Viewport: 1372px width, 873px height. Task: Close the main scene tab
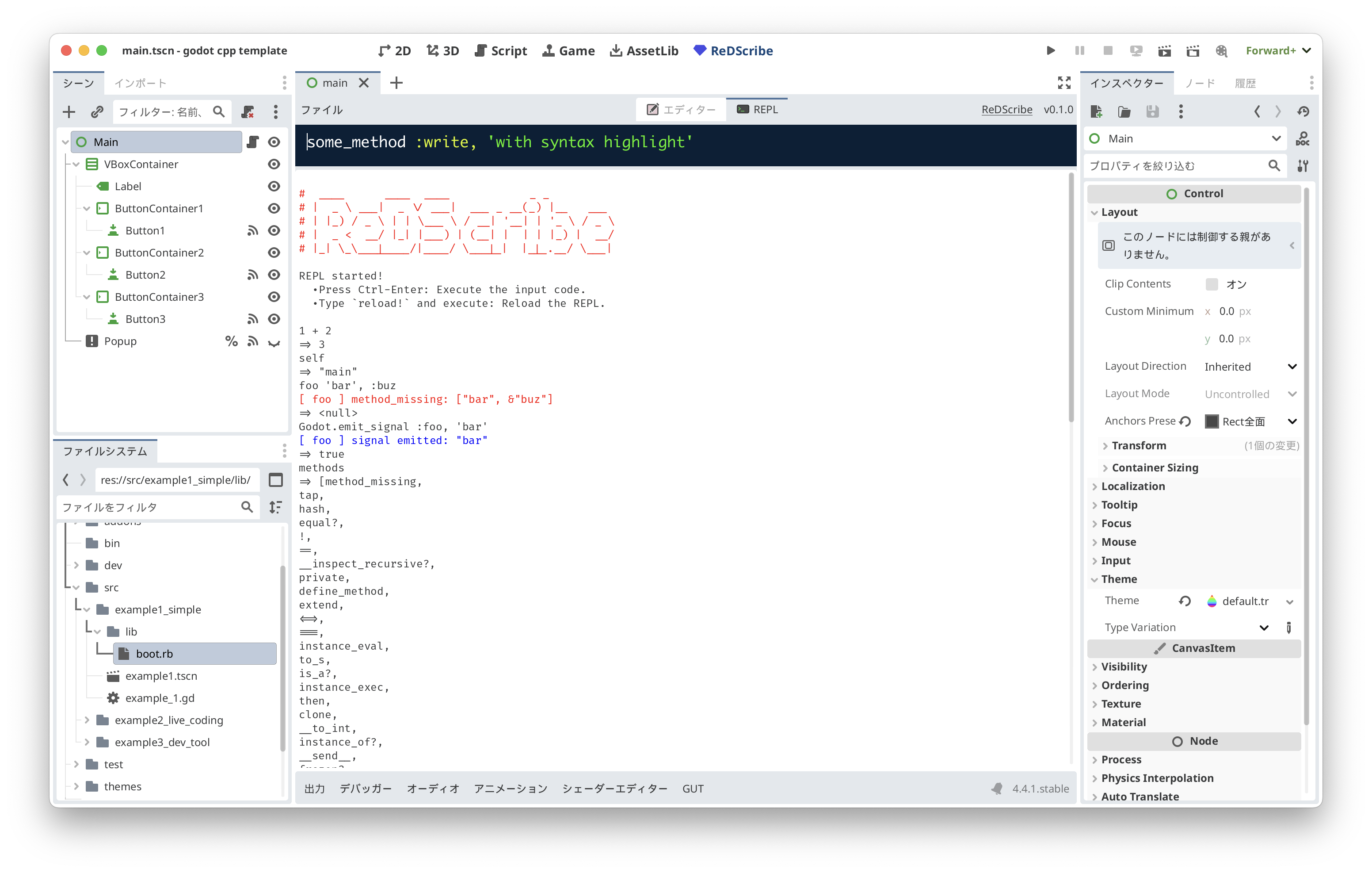(x=364, y=83)
